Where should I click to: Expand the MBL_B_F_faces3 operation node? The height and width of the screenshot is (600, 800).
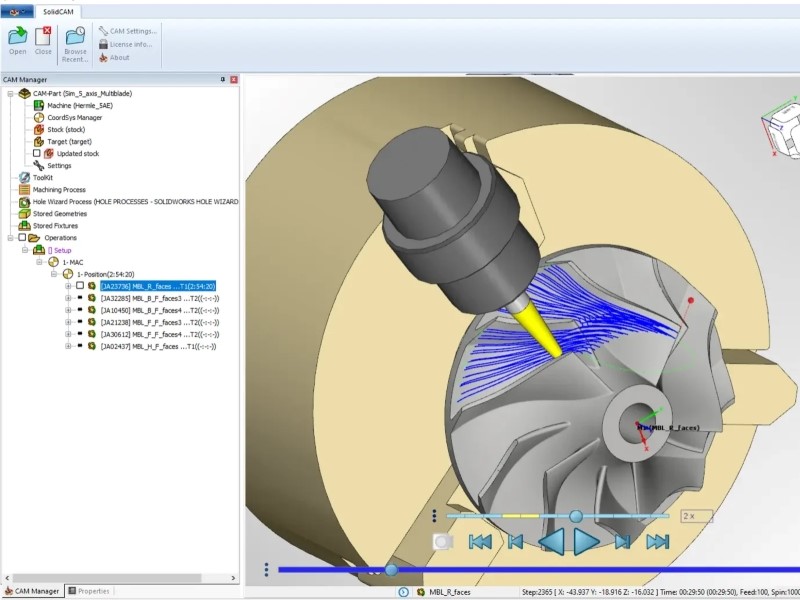coord(68,297)
